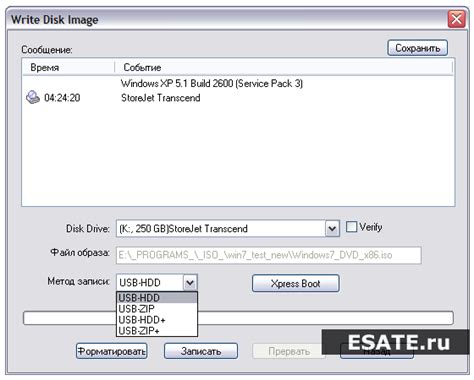Viewport: 474px width, 380px height.
Task: Collapse the Метод записи dropdown arrow
Action: 190,283
